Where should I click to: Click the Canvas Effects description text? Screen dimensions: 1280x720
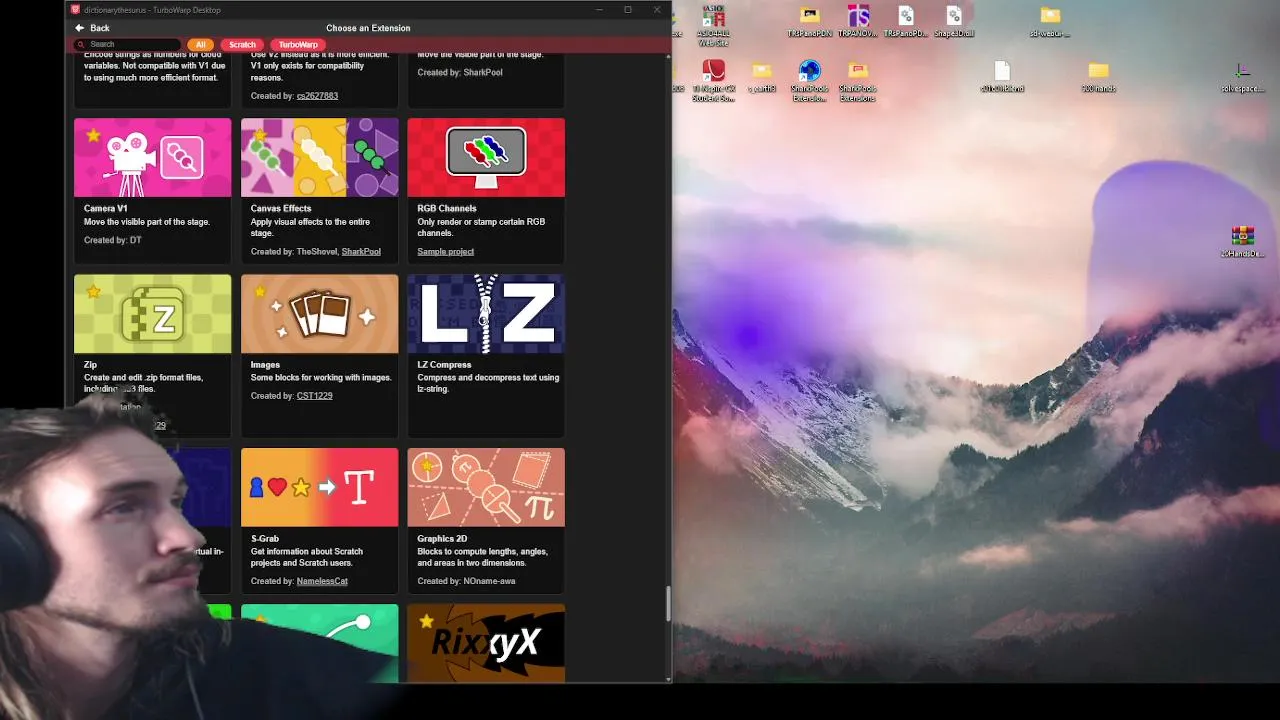click(310, 227)
